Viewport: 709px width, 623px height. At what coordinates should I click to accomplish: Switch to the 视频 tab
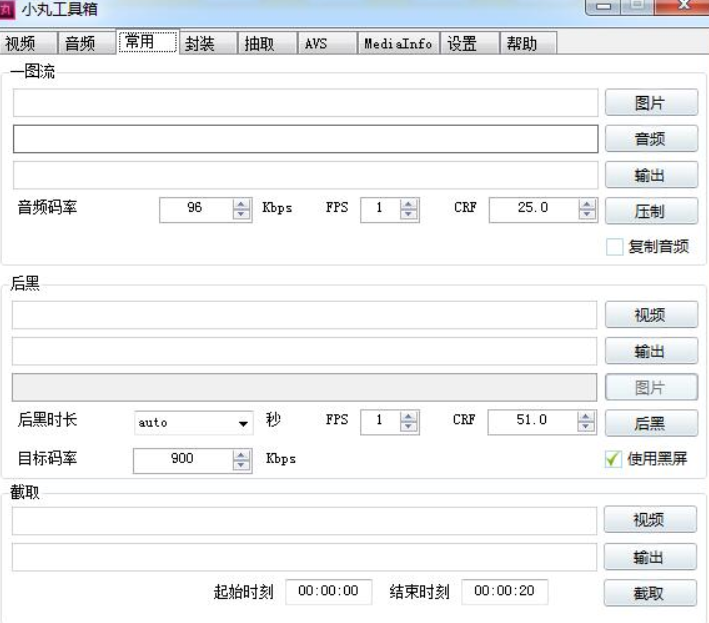28,43
